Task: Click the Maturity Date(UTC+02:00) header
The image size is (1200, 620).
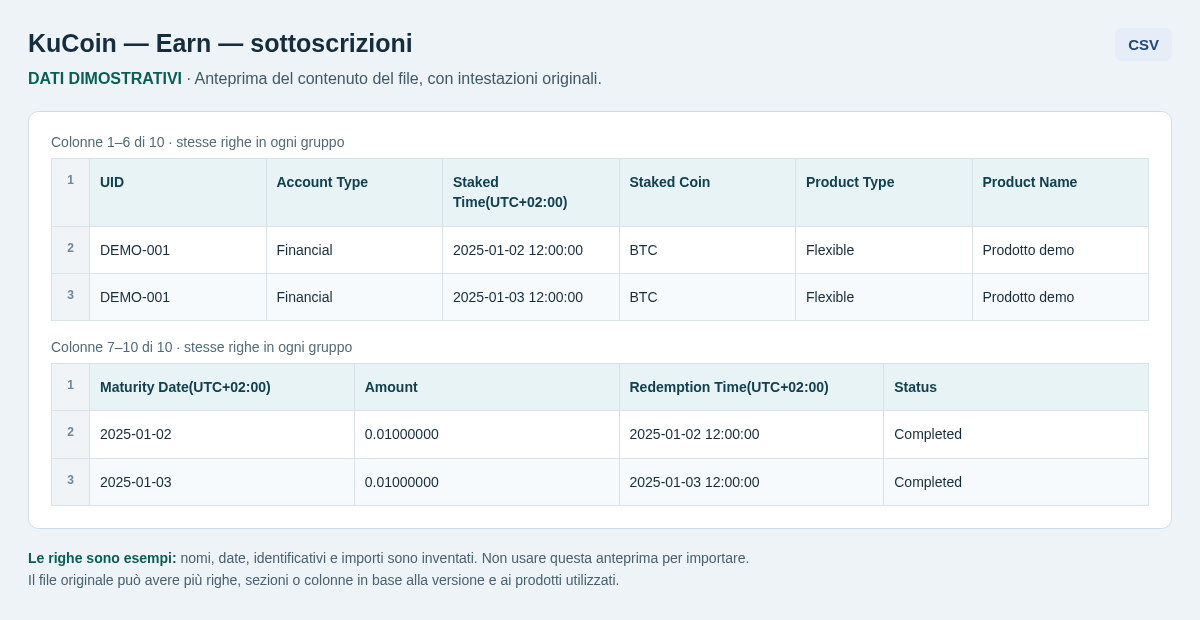Action: pos(222,387)
